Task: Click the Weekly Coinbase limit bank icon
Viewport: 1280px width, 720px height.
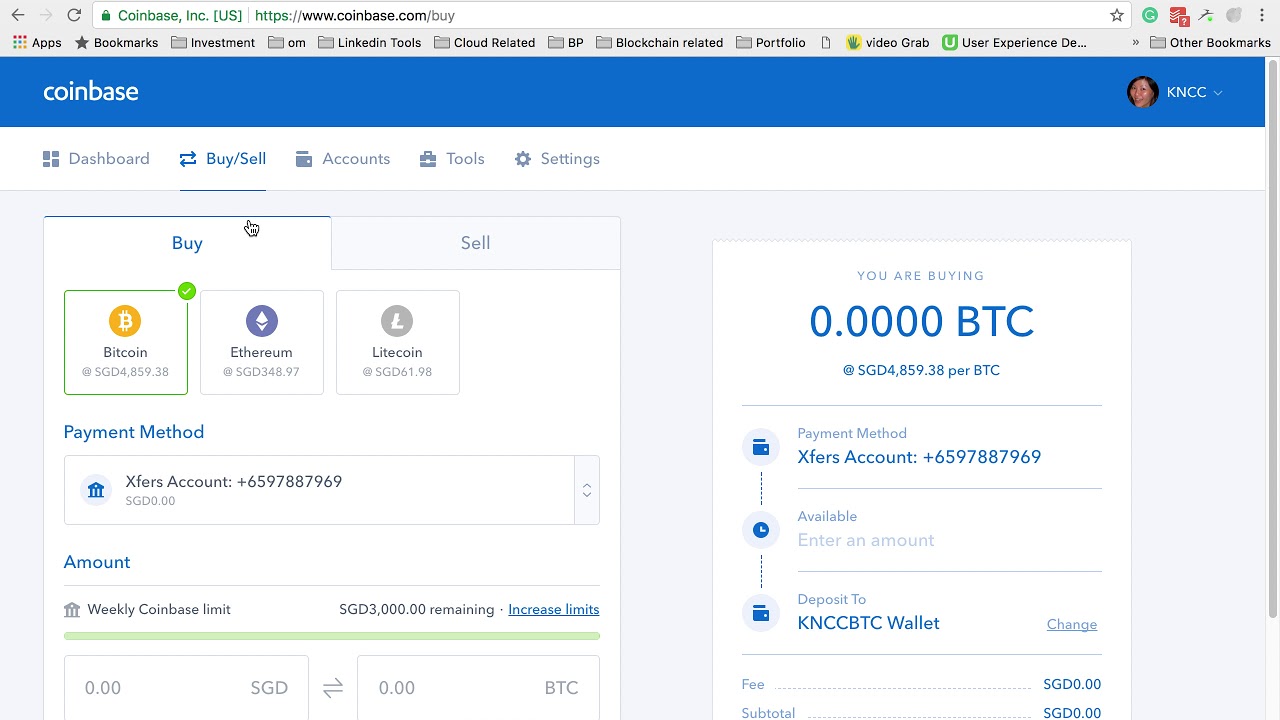Action: [x=72, y=609]
